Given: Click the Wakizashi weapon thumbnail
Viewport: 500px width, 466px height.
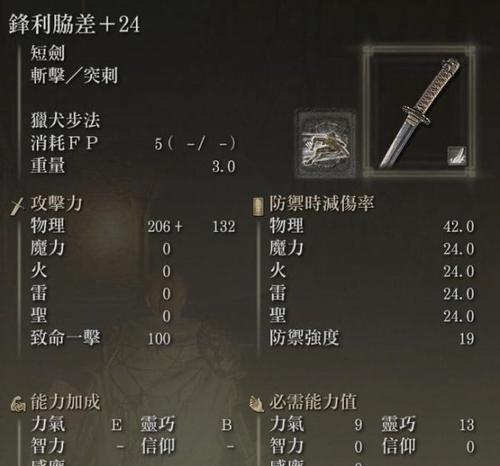Looking at the screenshot, I should [x=420, y=112].
